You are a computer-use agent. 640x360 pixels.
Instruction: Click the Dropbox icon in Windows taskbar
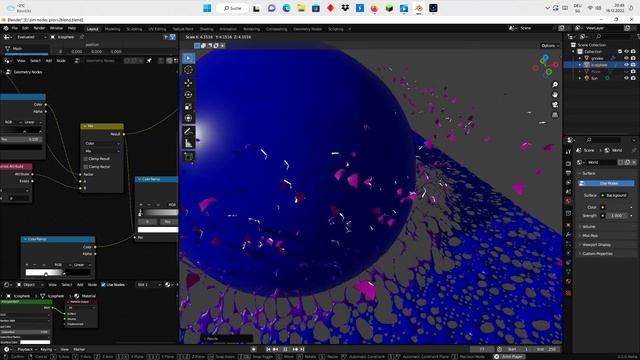click(345, 8)
